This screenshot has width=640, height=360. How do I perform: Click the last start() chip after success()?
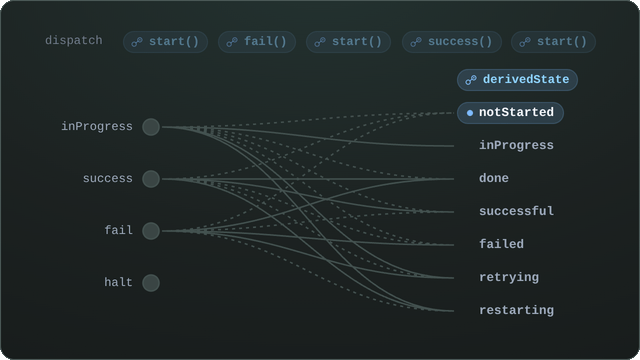pyautogui.click(x=553, y=42)
